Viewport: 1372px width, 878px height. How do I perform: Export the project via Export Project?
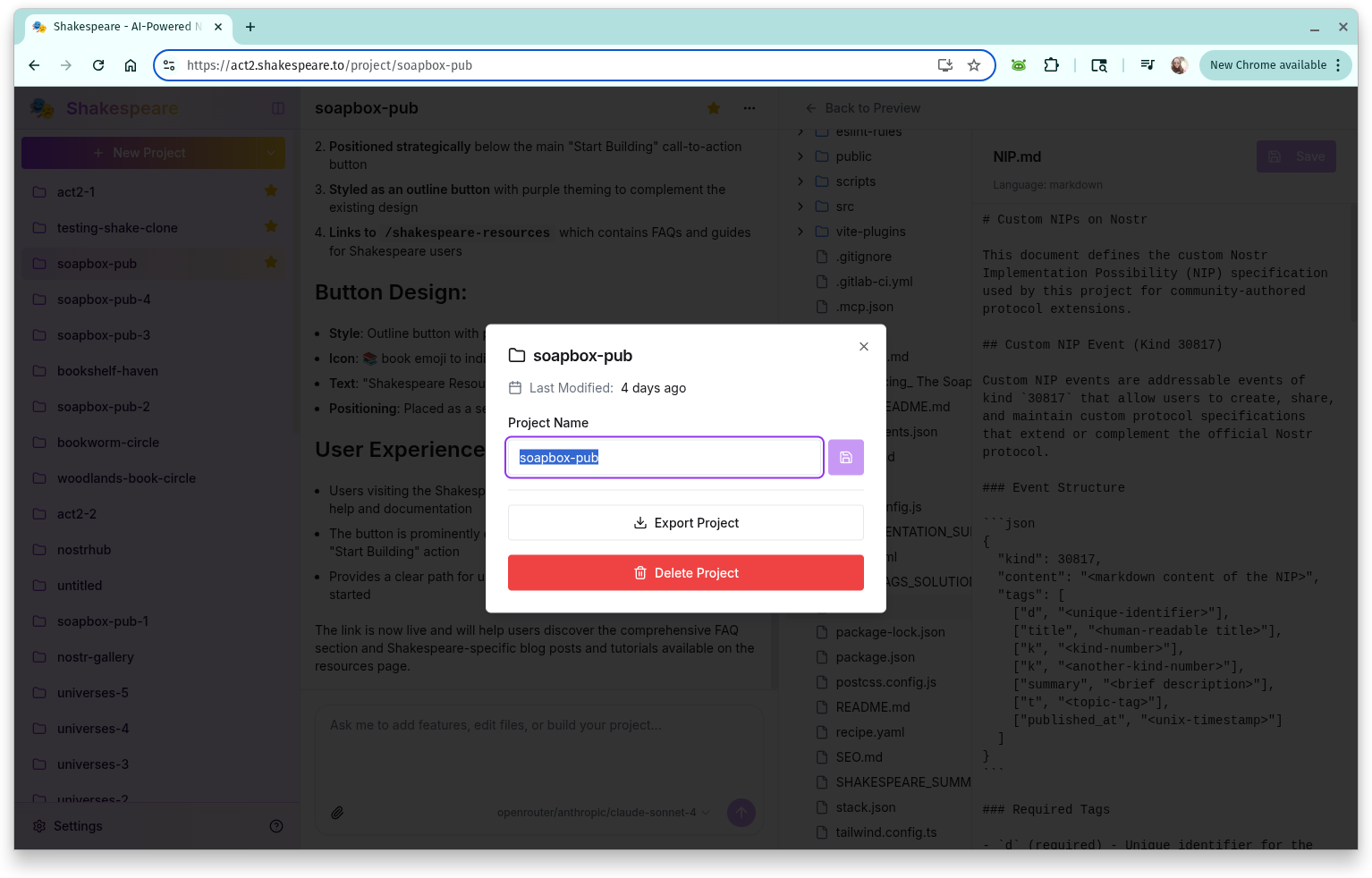click(x=685, y=522)
